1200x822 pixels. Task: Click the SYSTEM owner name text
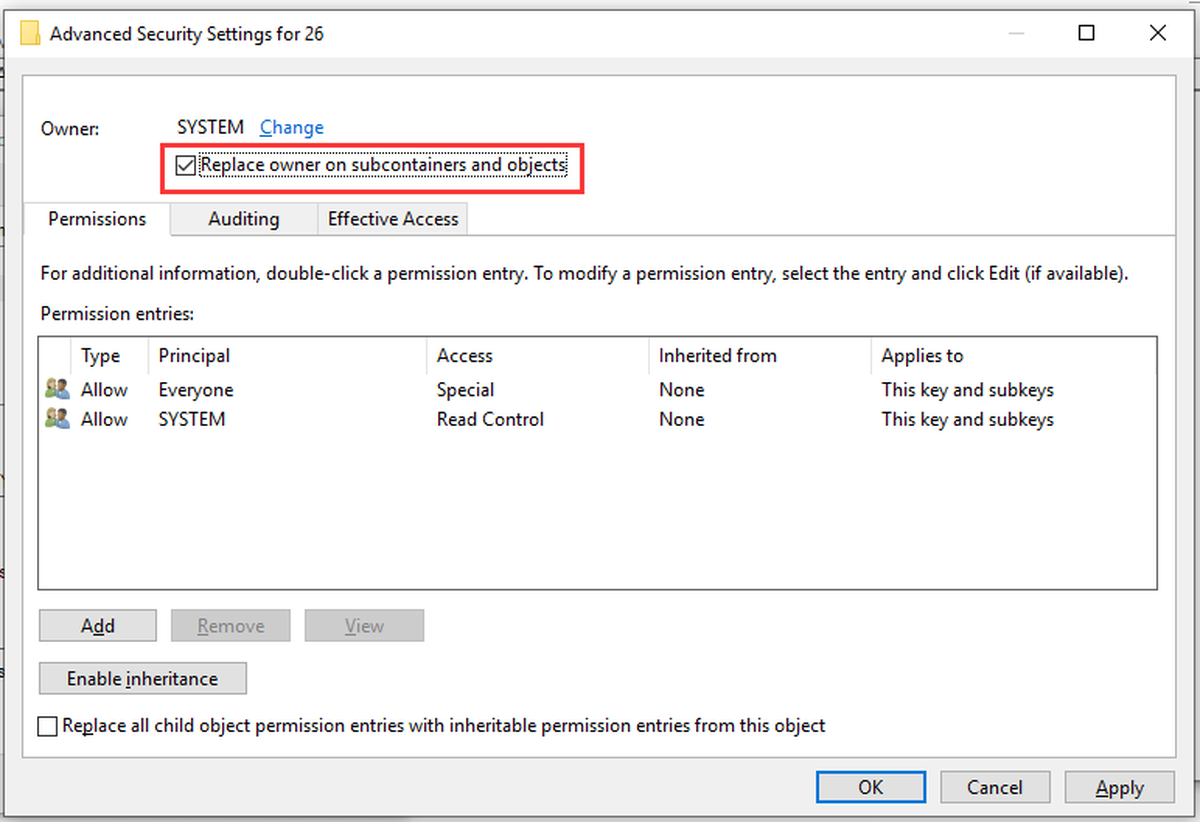coord(211,127)
